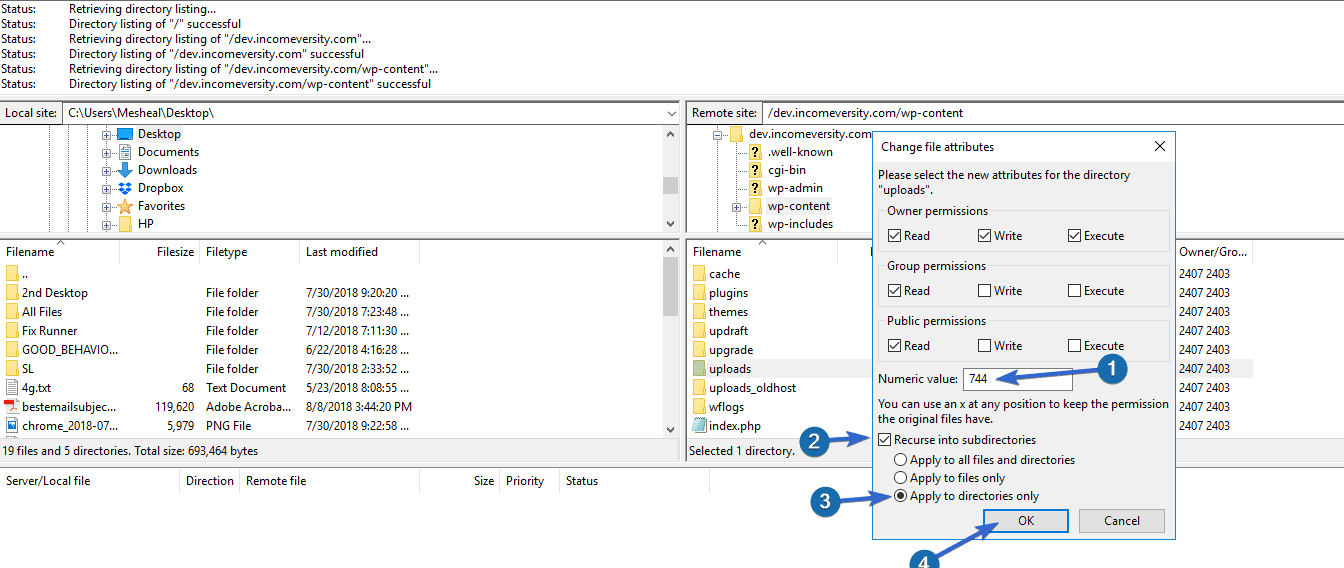Viewport: 1344px width, 568px height.
Task: Click the uploads folder icon in remote list
Action: point(699,369)
